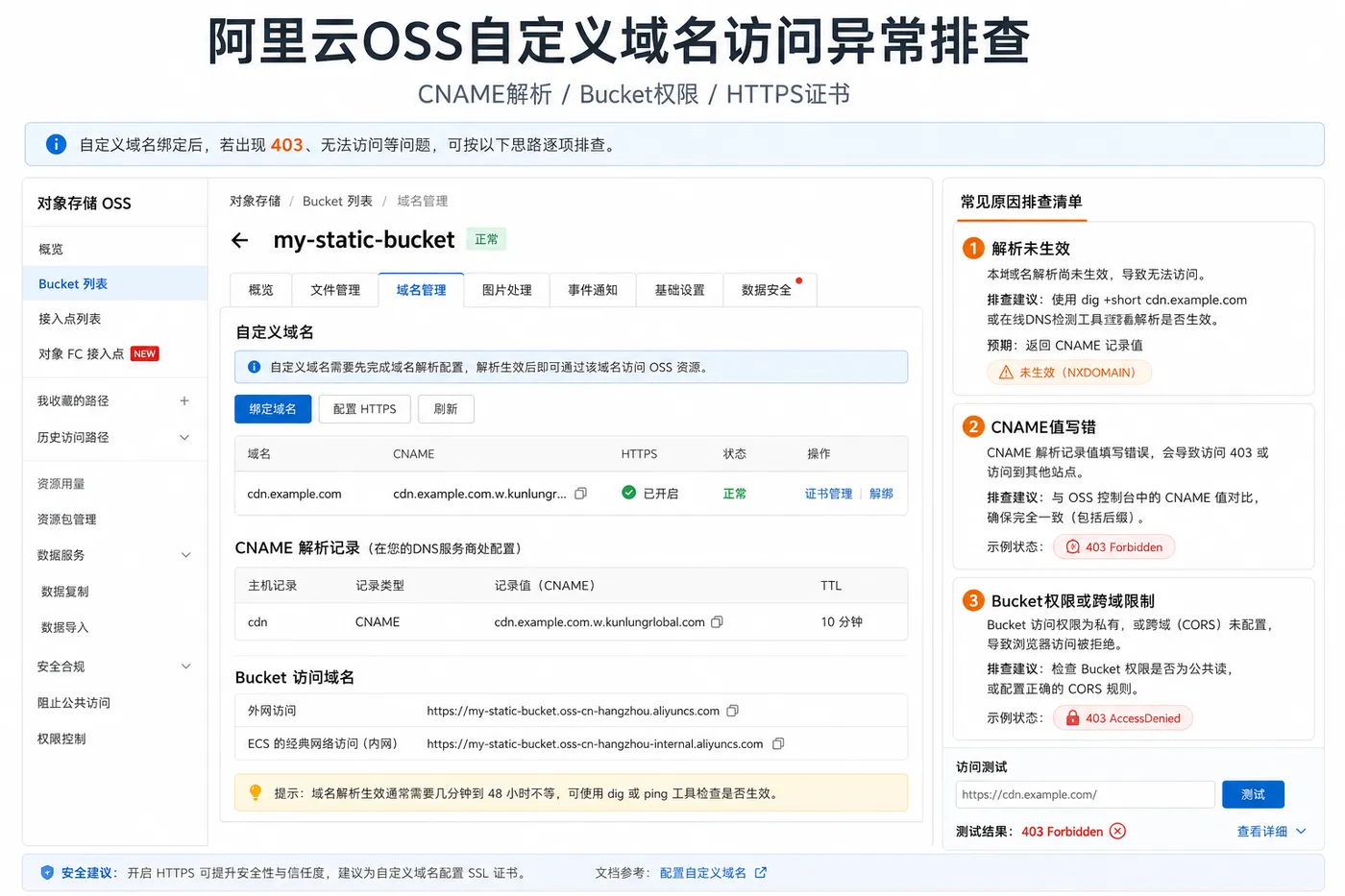
Task: Clear the 403 Forbidden test result icon
Action: [x=1117, y=832]
